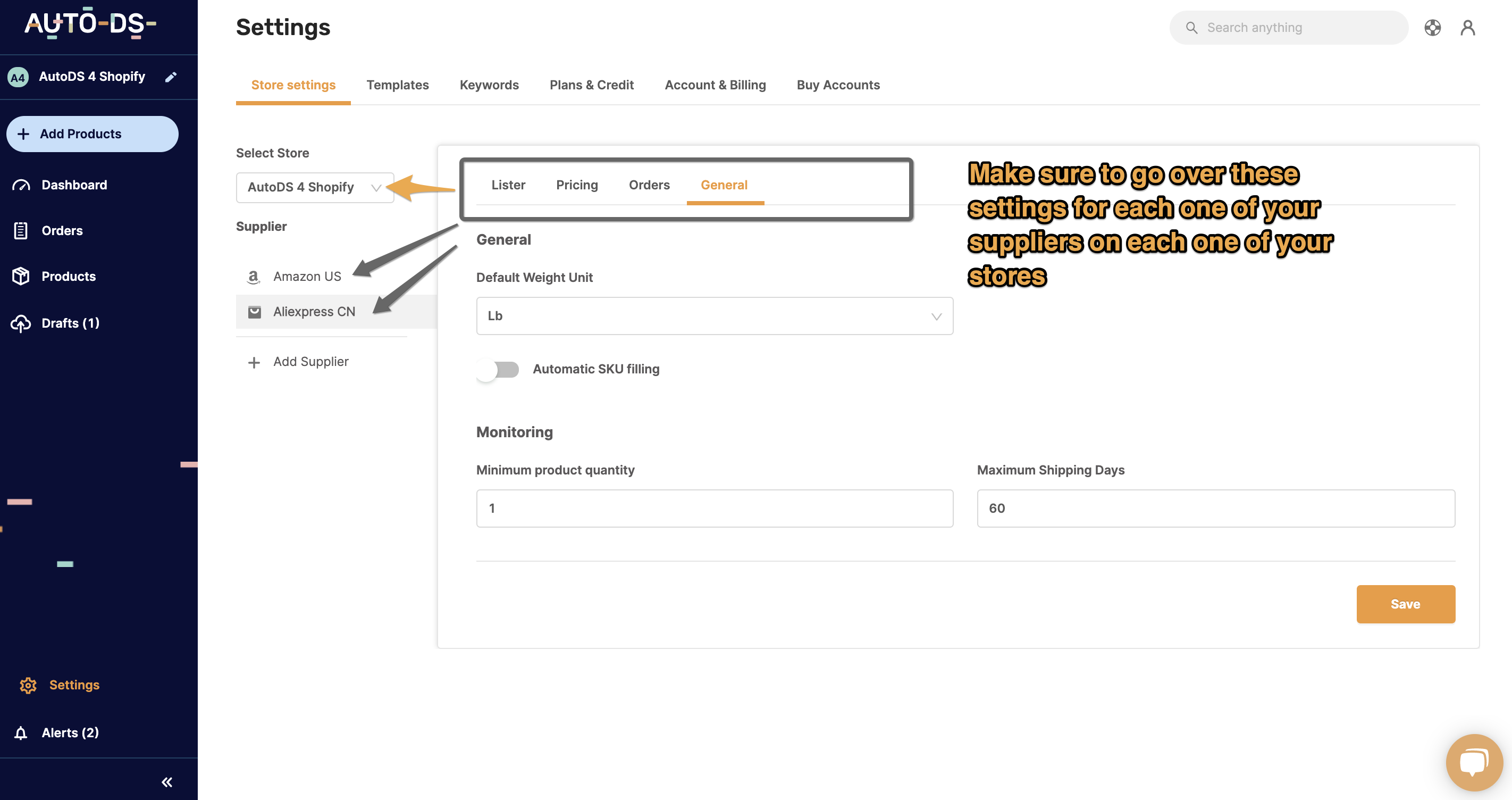Switch to the Templates tab
The image size is (1512, 800).
pos(397,85)
